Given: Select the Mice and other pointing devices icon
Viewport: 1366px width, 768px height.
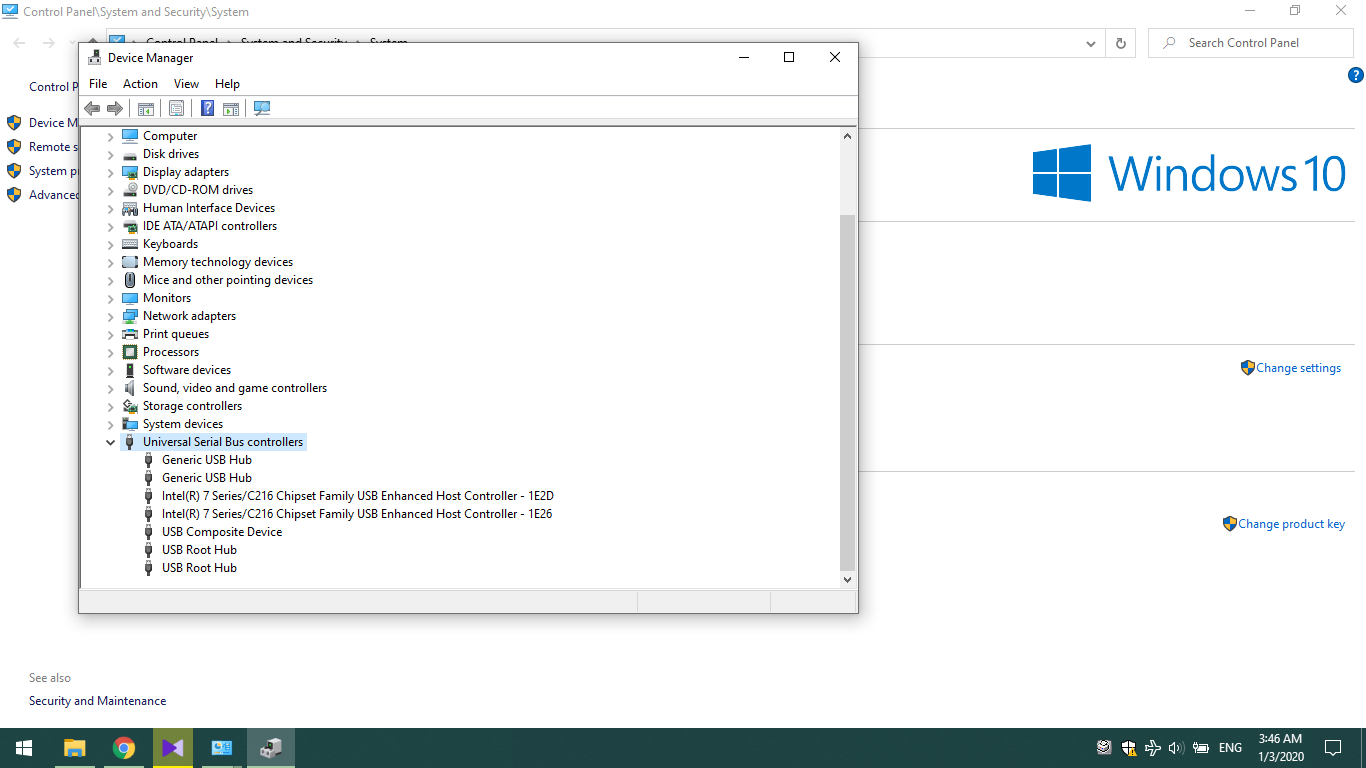Looking at the screenshot, I should pos(130,280).
